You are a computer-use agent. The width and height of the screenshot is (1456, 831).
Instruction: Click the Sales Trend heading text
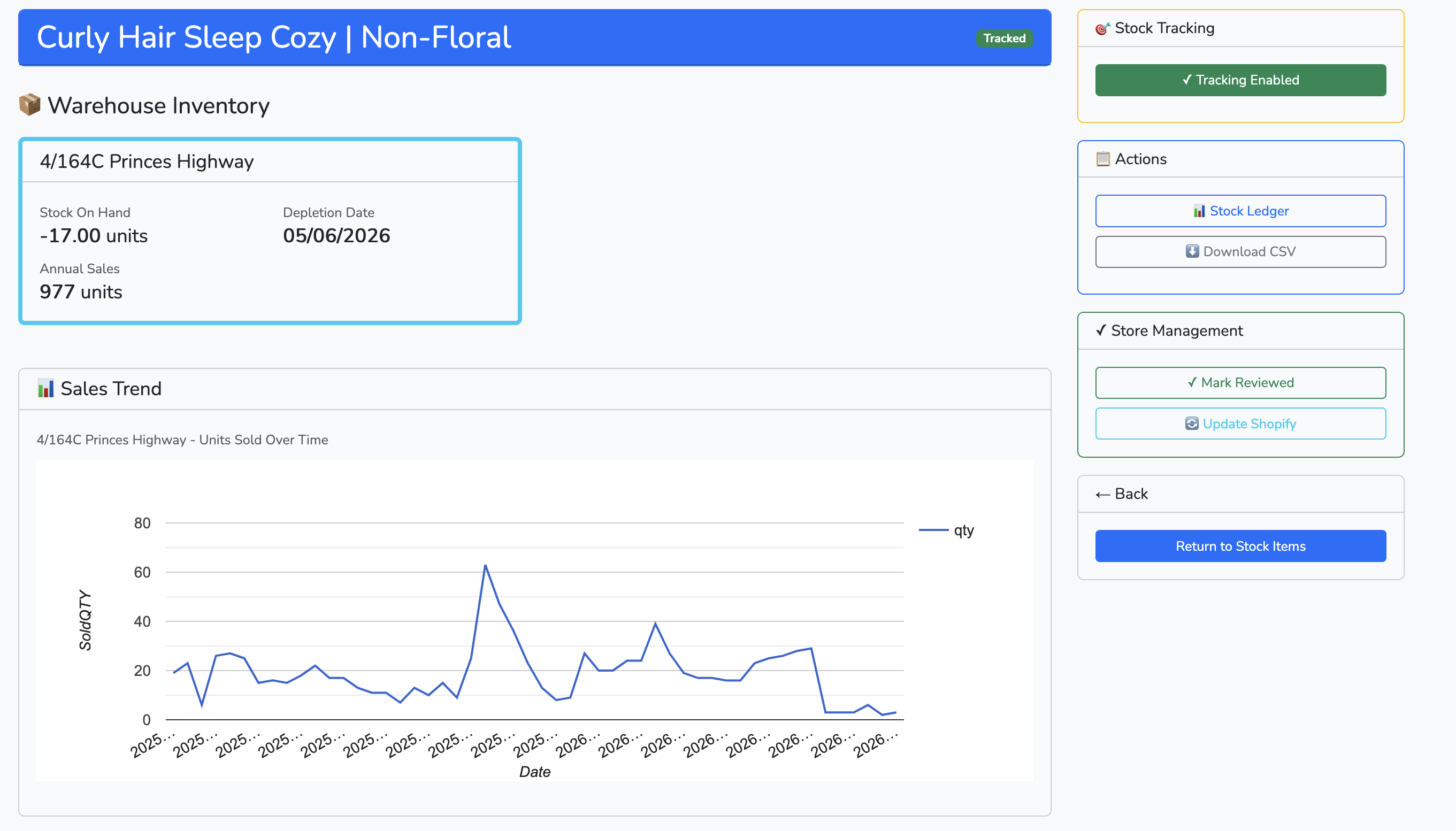[x=111, y=389]
